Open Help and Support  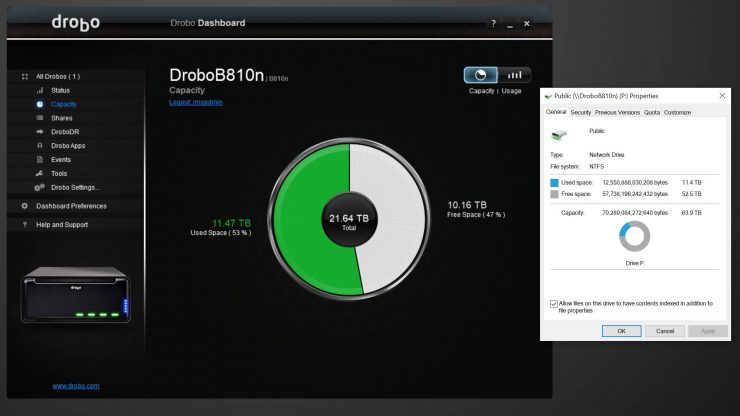click(x=62, y=225)
